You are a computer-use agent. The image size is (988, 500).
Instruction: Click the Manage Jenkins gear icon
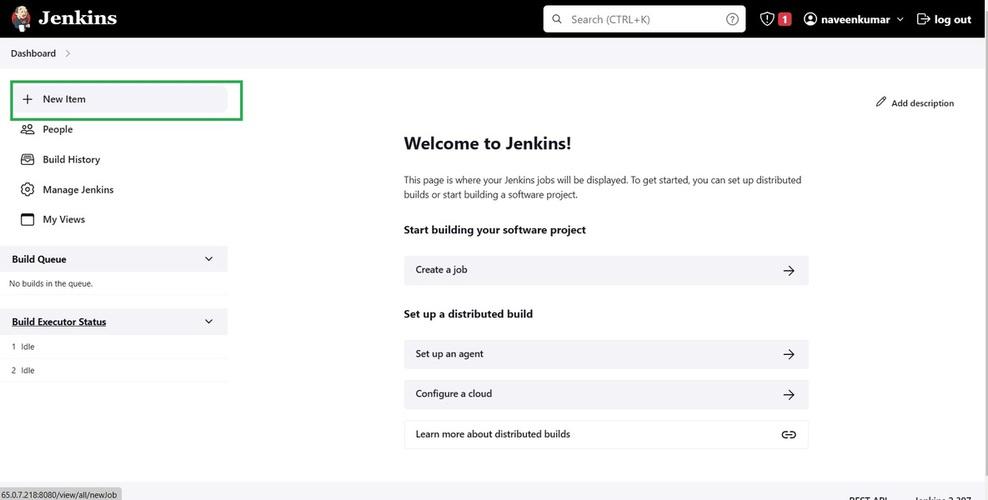(x=28, y=189)
